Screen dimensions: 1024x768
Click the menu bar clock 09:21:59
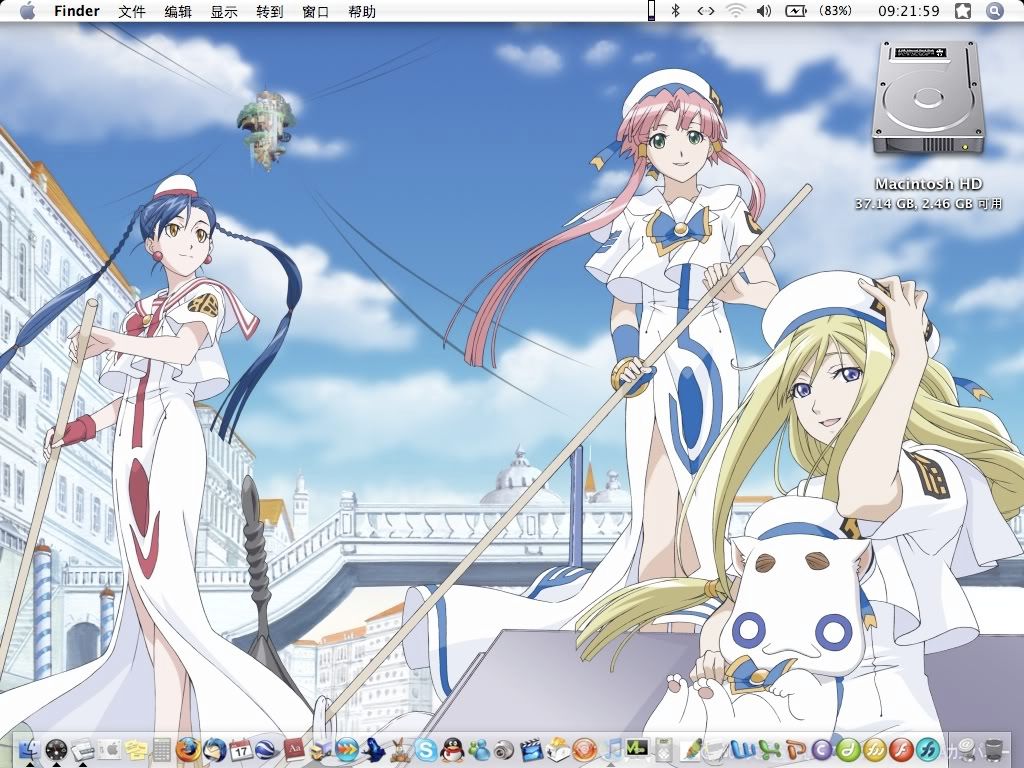click(908, 10)
